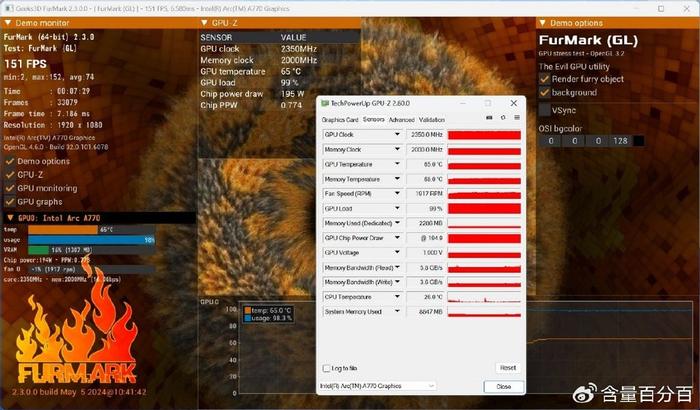Image resolution: width=700 pixels, height=410 pixels.
Task: Open the Memory Bandwidth (Write) dropdown
Action: (x=397, y=282)
